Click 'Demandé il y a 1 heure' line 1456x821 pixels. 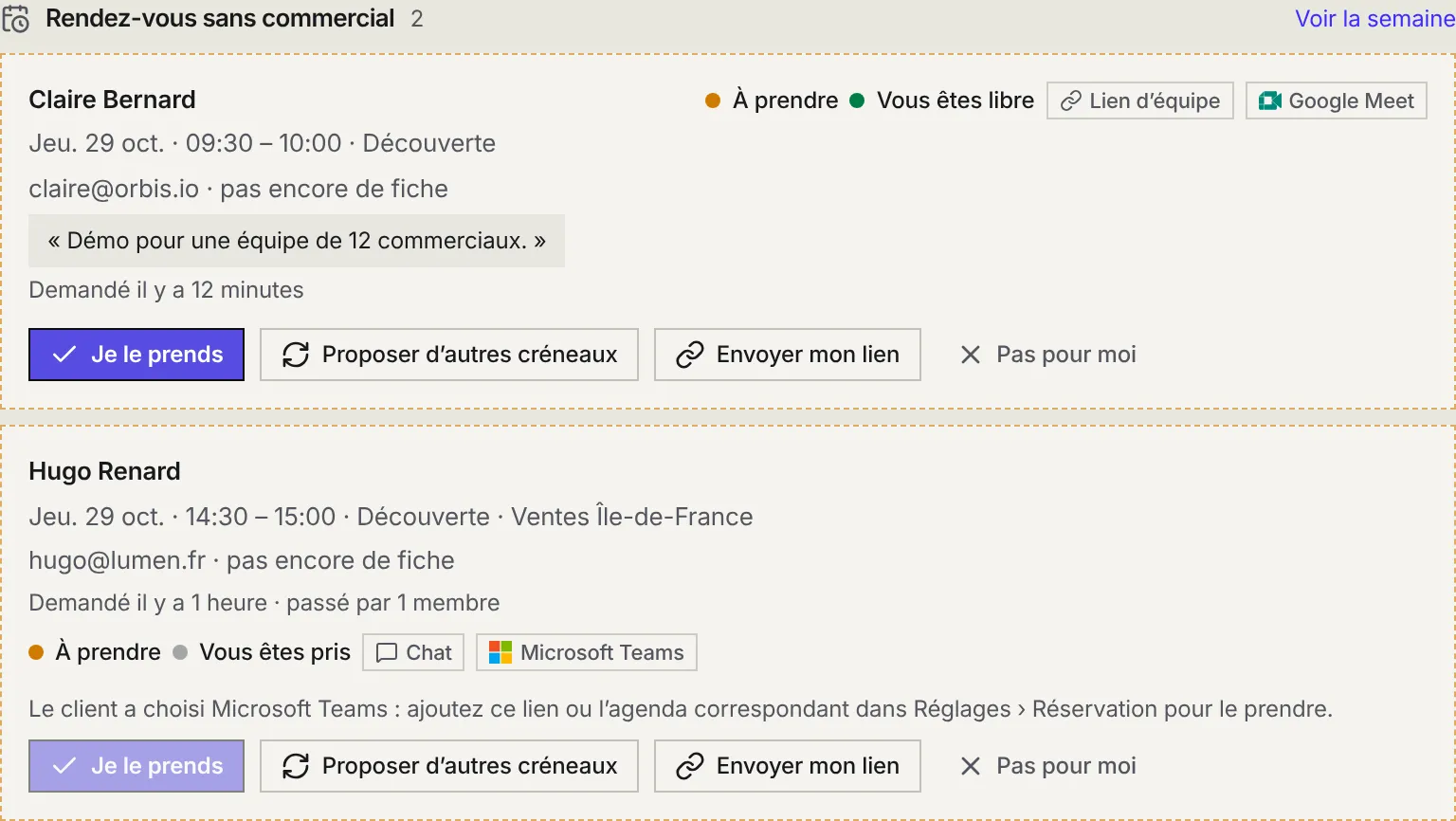pos(264,603)
